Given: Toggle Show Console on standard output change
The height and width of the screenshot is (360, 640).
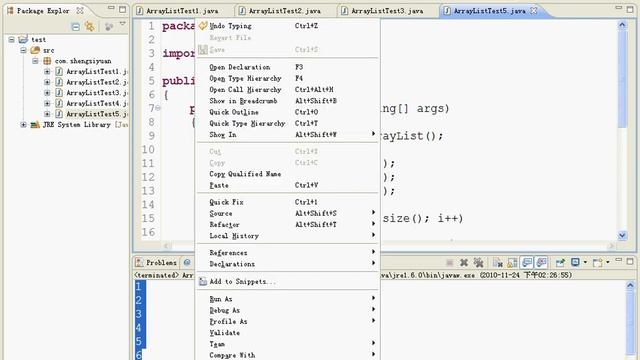Looking at the screenshot, I should 527,262.
